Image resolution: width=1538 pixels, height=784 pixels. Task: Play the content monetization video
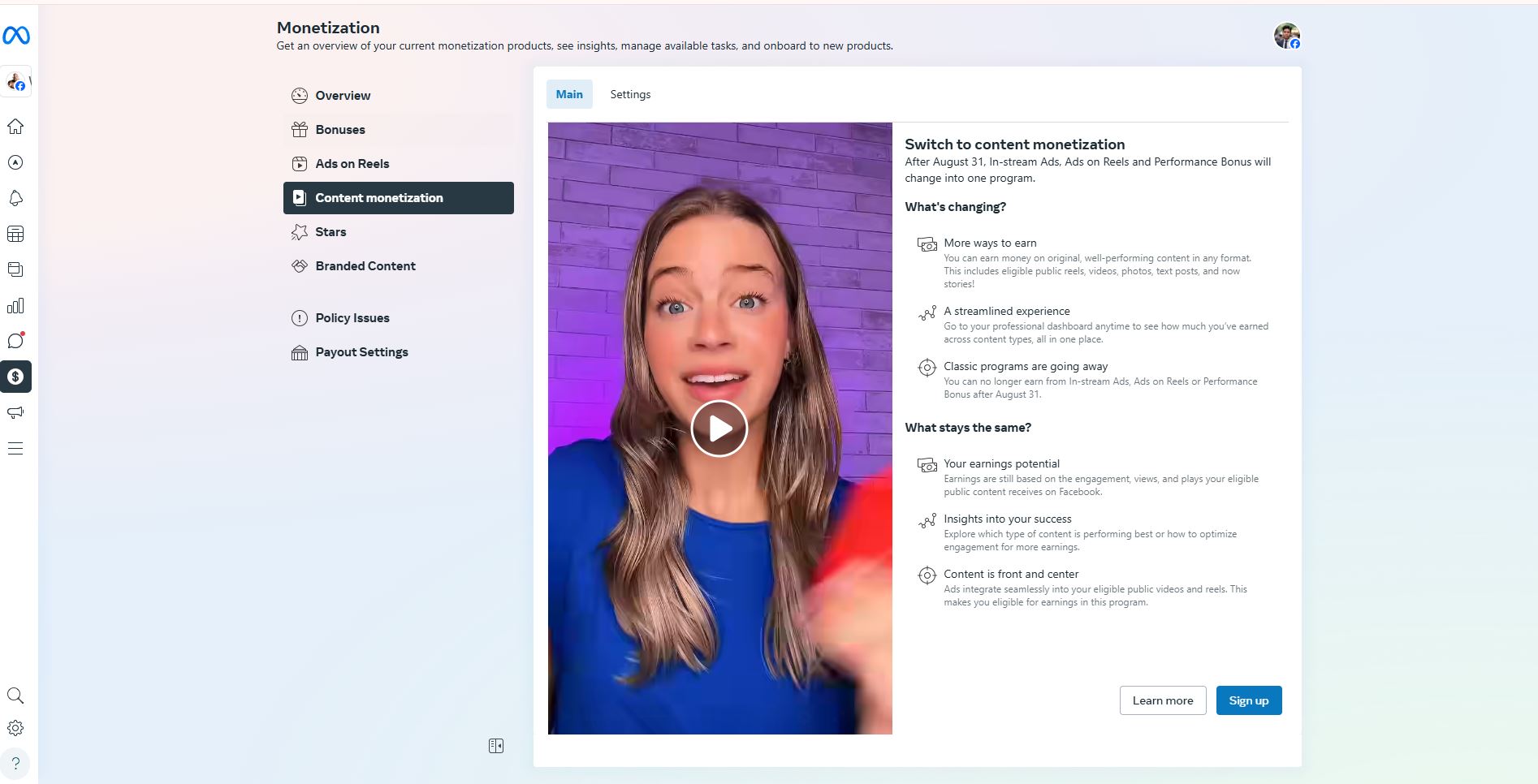pos(719,429)
